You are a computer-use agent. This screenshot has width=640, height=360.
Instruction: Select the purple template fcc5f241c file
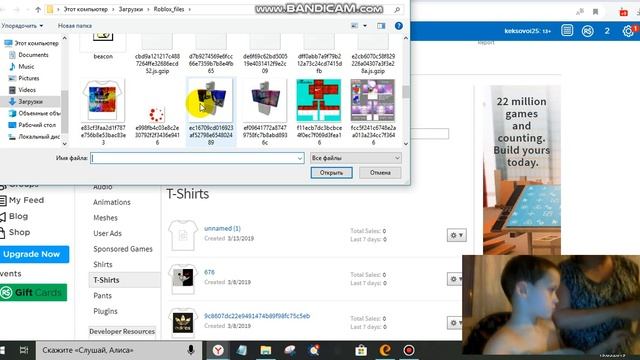373,100
